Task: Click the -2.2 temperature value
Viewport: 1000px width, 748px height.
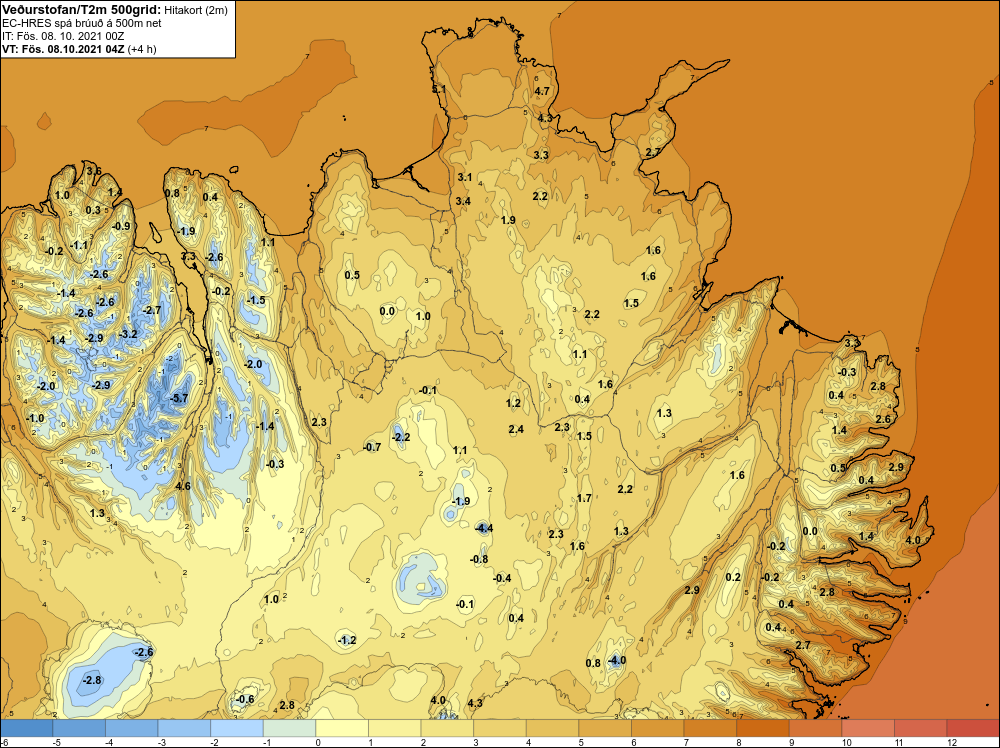Action: pyautogui.click(x=401, y=437)
